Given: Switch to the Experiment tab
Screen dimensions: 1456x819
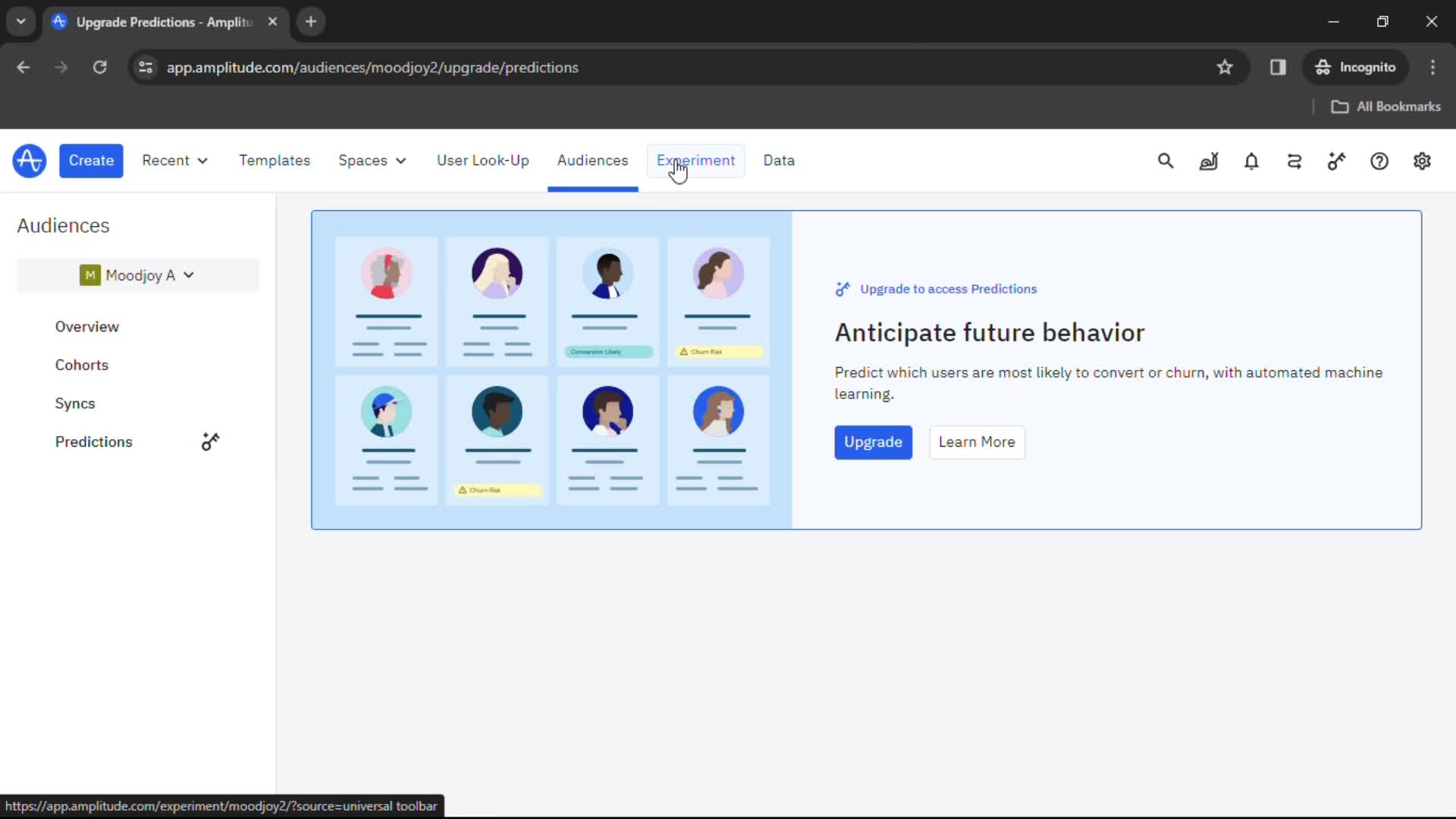Looking at the screenshot, I should point(695,161).
